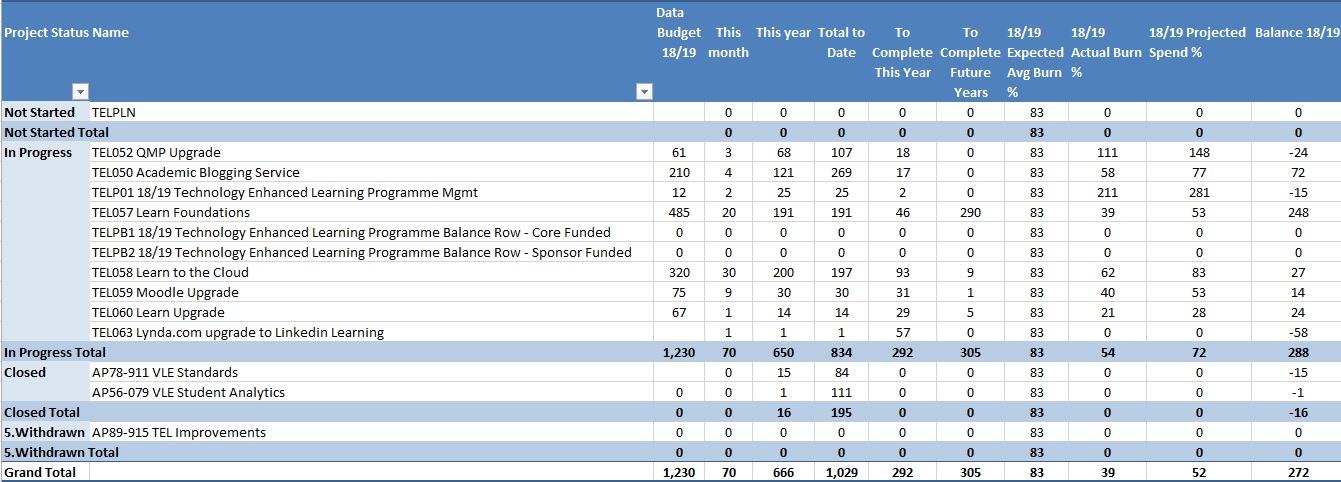Select TEL063 Lynda.com upgrade to Linkedin Learning
Viewport: 1341px width, 482px height.
click(237, 332)
